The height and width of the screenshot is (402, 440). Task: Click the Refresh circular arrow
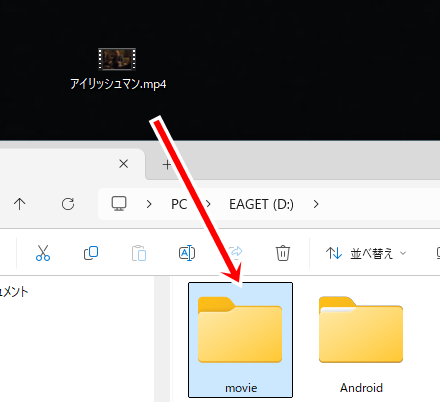[x=68, y=204]
